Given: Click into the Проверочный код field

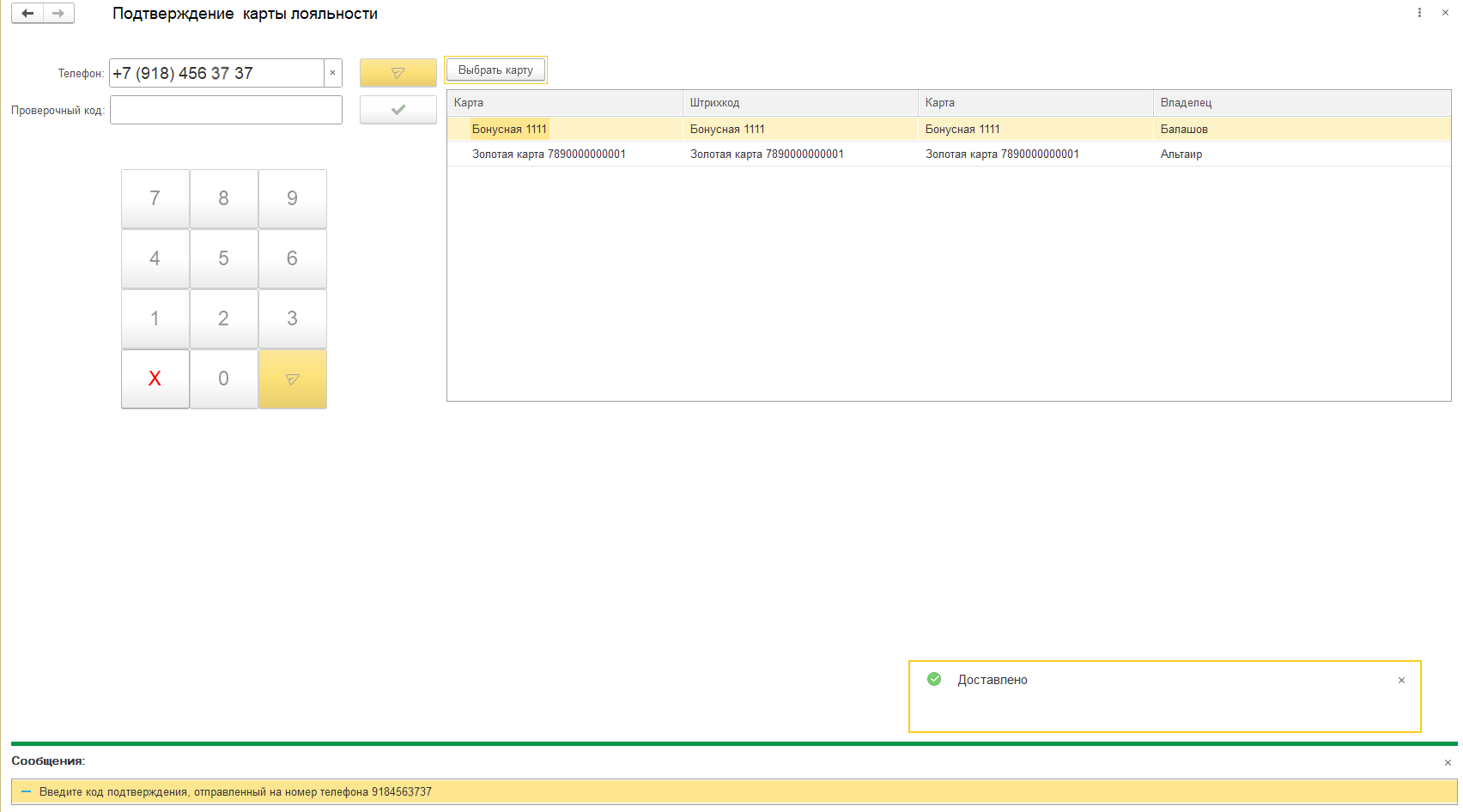Looking at the screenshot, I should click(x=226, y=110).
